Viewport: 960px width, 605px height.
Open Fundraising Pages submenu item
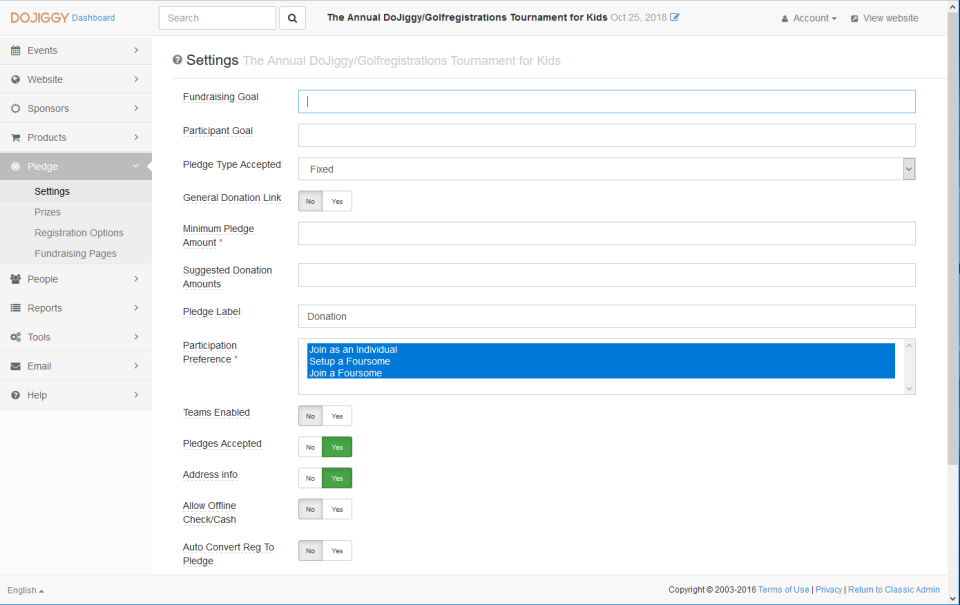[x=76, y=254]
